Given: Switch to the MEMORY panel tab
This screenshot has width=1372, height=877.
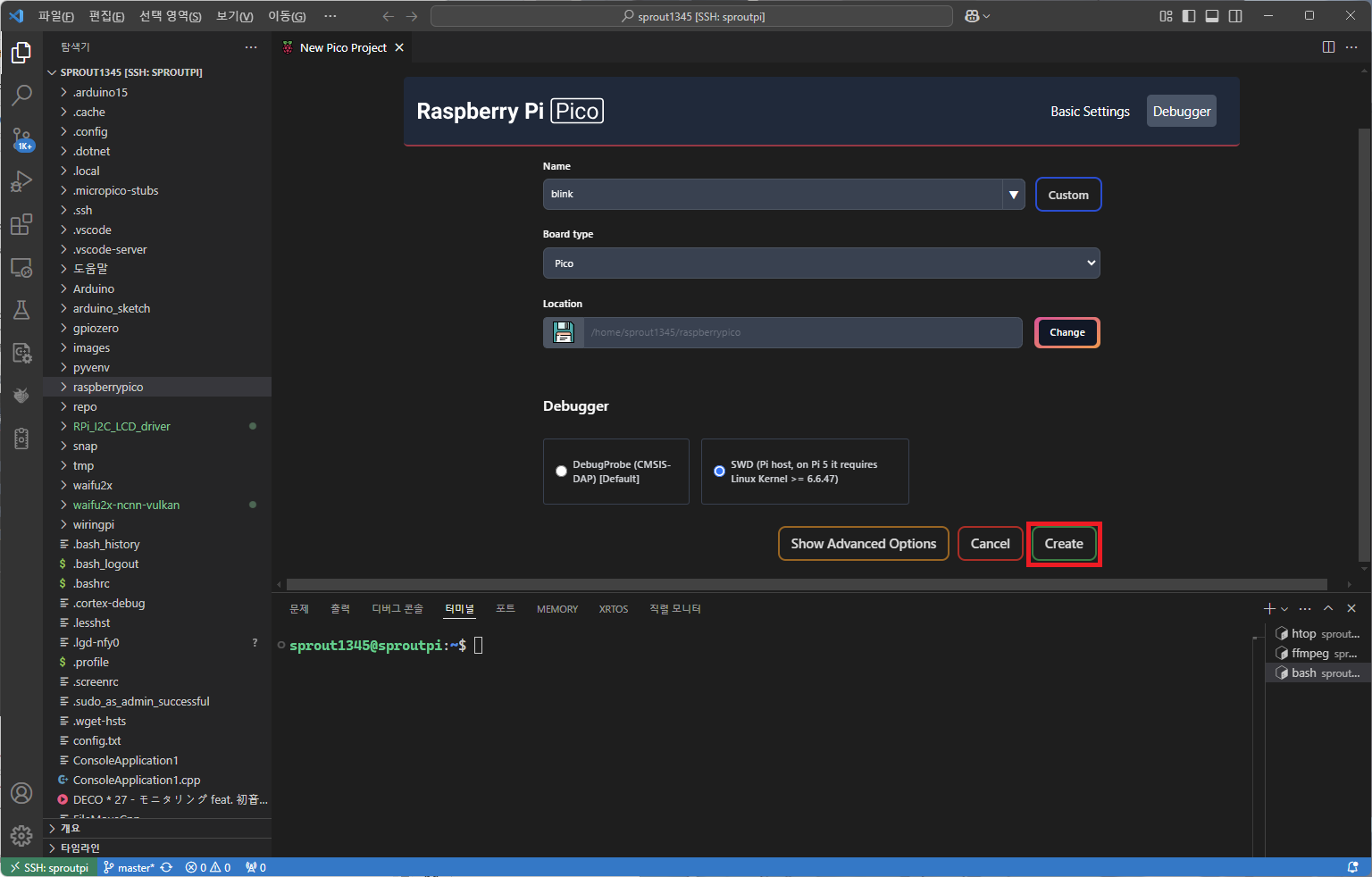Looking at the screenshot, I should coord(557,609).
